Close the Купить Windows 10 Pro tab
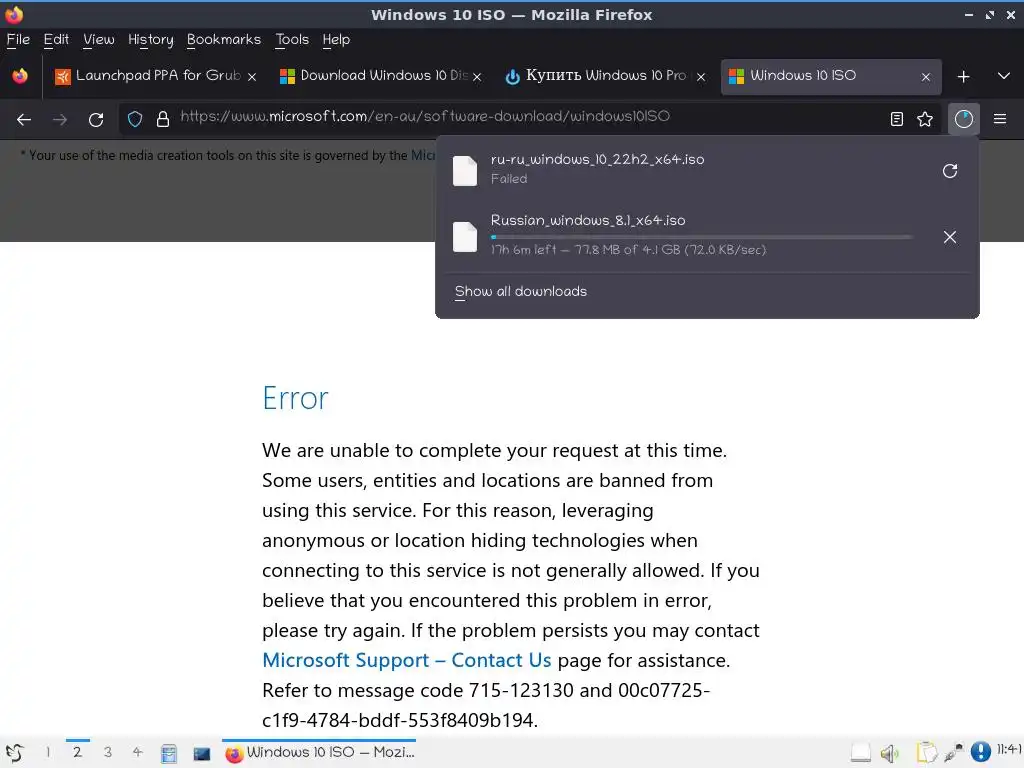Screen dimensions: 1024x768 (x=701, y=76)
